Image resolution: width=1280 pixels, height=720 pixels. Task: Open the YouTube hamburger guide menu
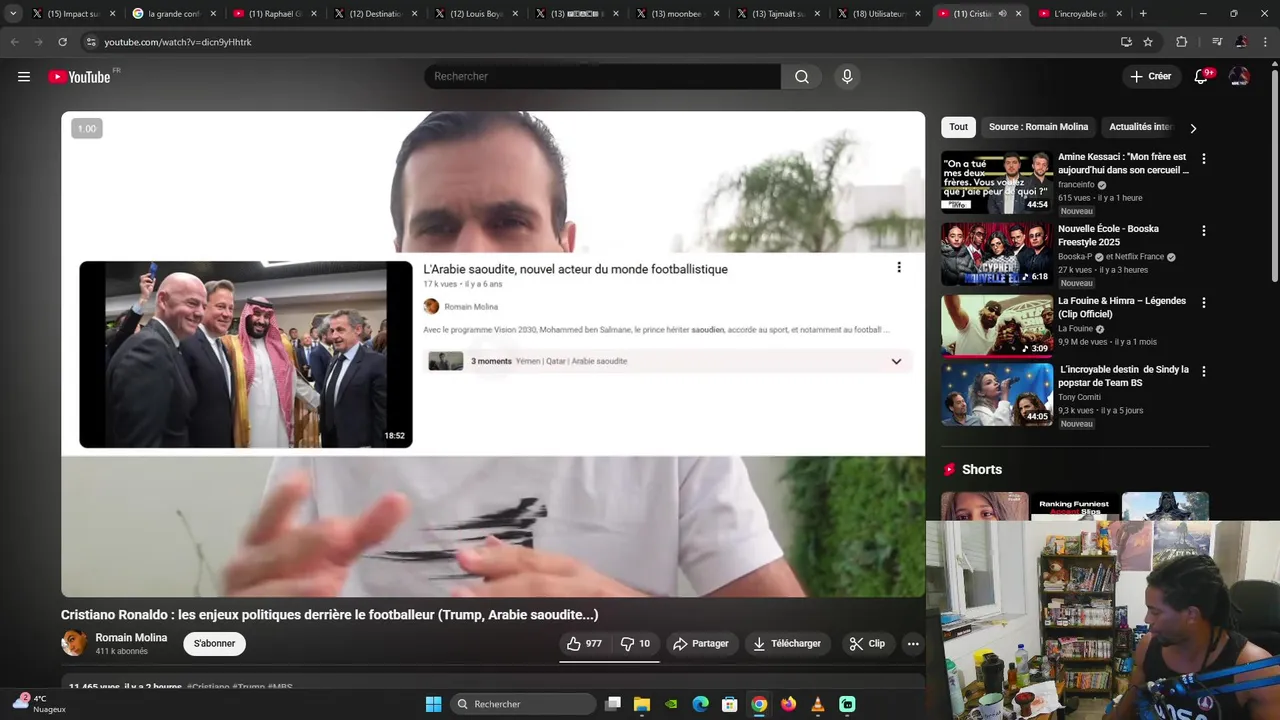click(24, 77)
